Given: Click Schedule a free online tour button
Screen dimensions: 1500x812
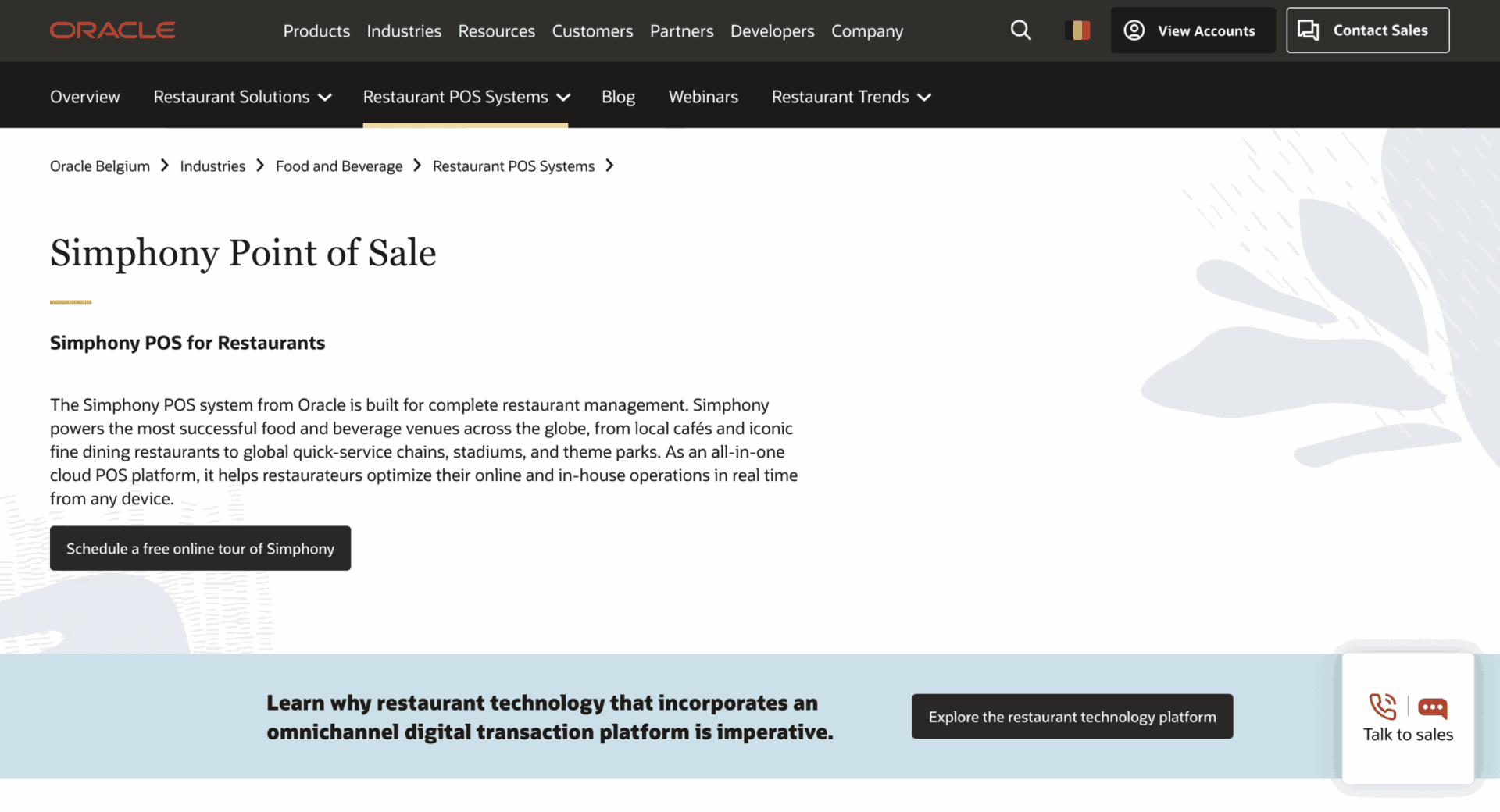Looking at the screenshot, I should pyautogui.click(x=200, y=548).
